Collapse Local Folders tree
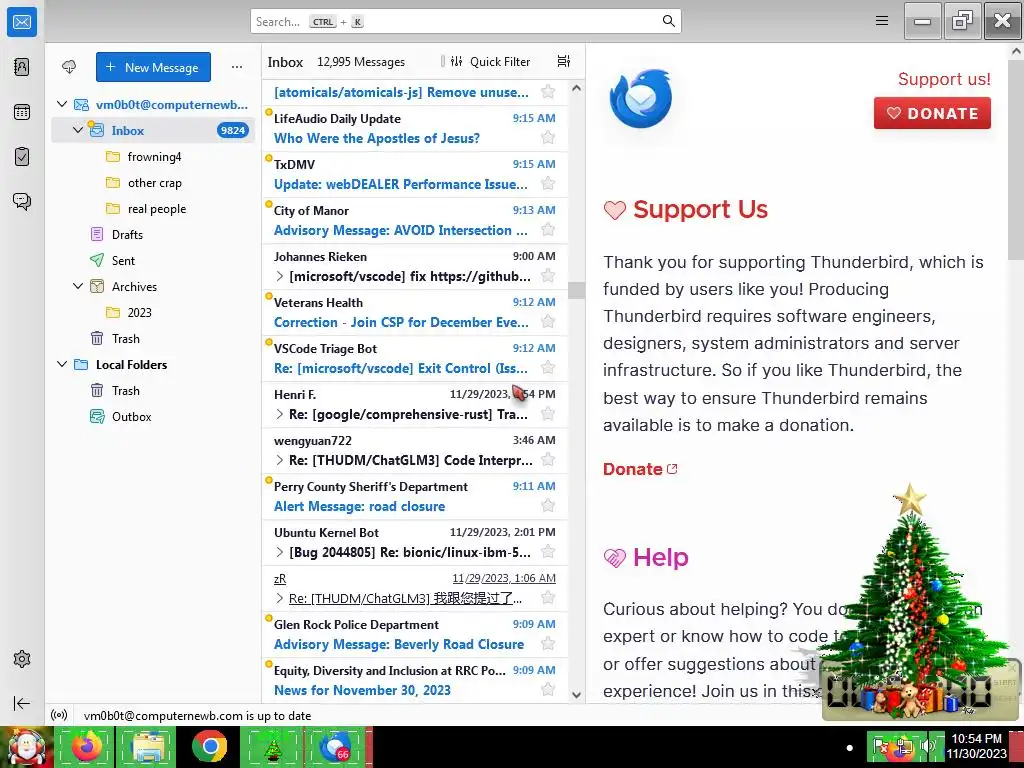Viewport: 1024px width, 768px height. point(62,364)
